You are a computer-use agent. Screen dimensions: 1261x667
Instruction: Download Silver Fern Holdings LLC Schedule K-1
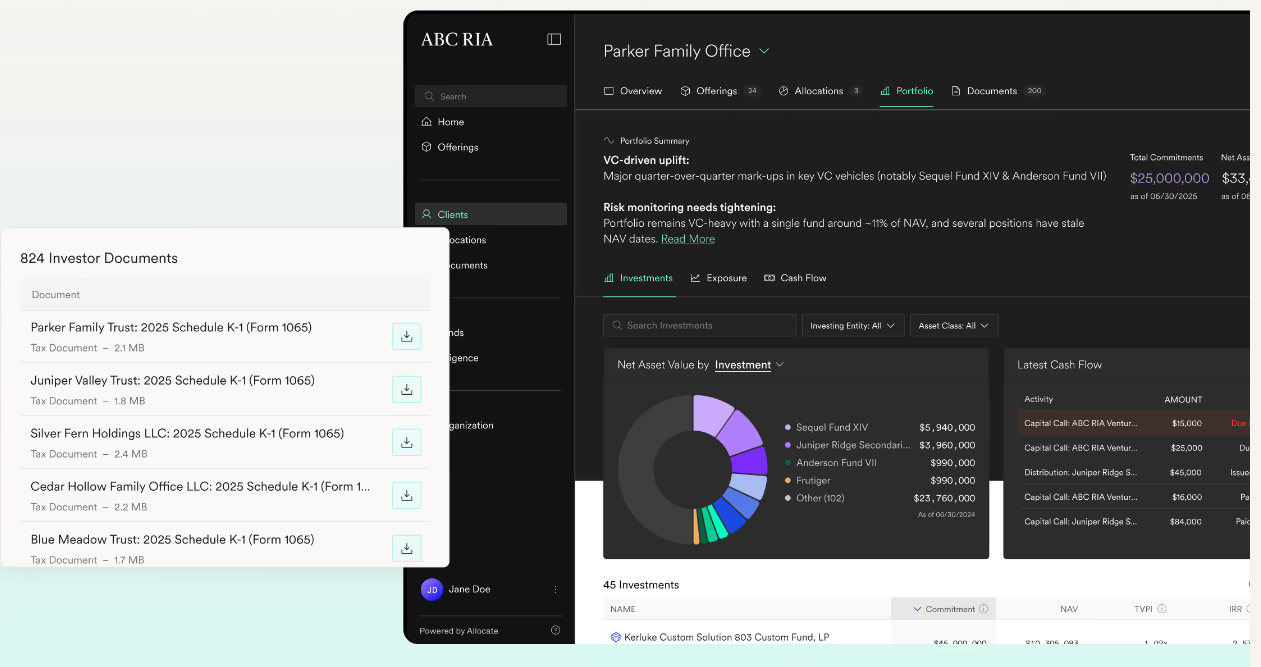[x=406, y=442]
